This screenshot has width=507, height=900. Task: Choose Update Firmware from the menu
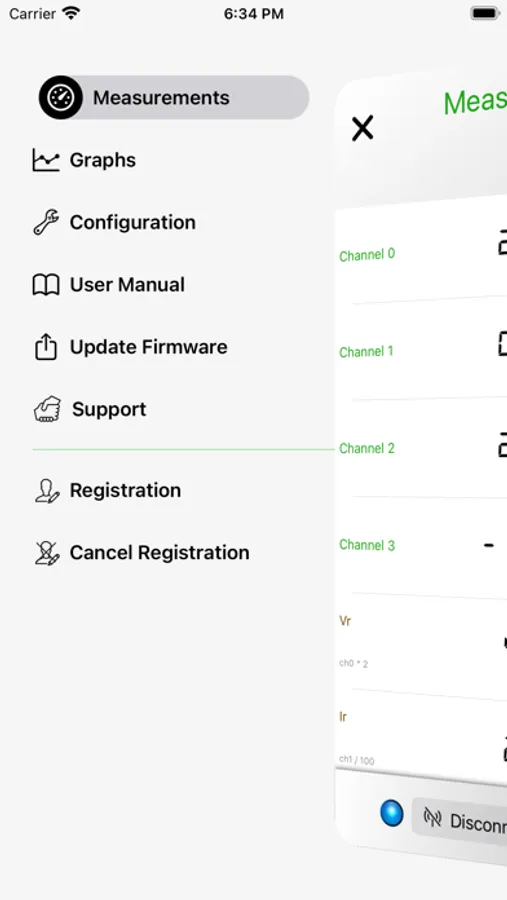148,347
